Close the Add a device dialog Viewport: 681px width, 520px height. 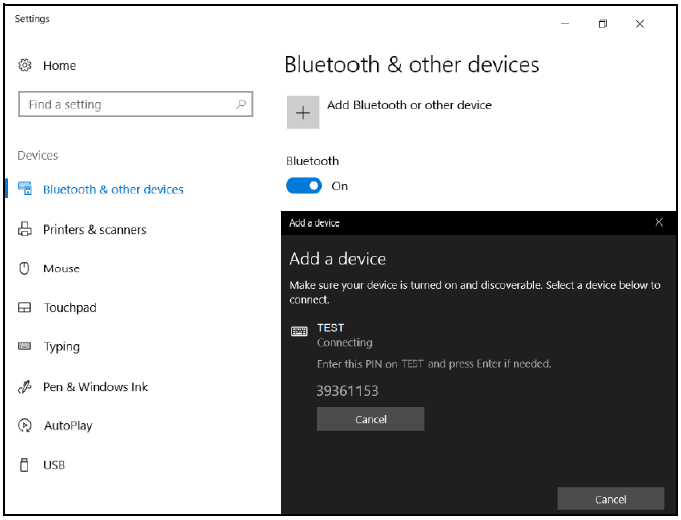coord(658,222)
